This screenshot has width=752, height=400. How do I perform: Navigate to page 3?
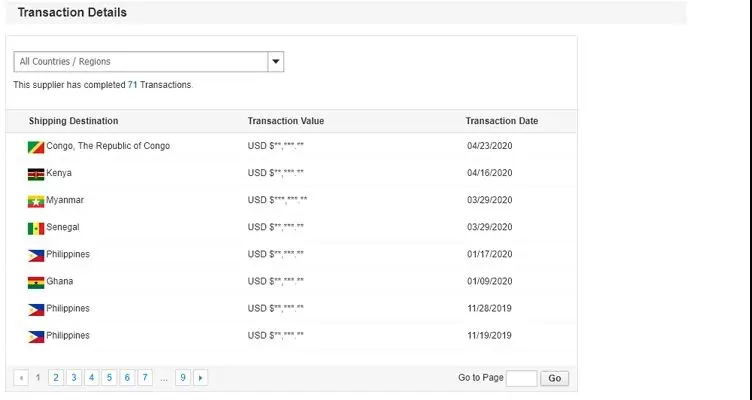73,378
